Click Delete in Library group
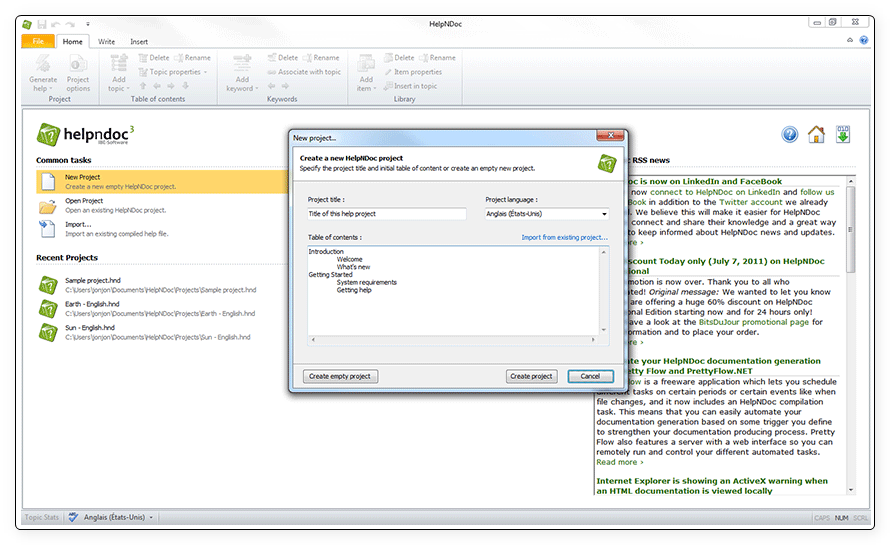This screenshot has height=545, width=890. (x=399, y=58)
